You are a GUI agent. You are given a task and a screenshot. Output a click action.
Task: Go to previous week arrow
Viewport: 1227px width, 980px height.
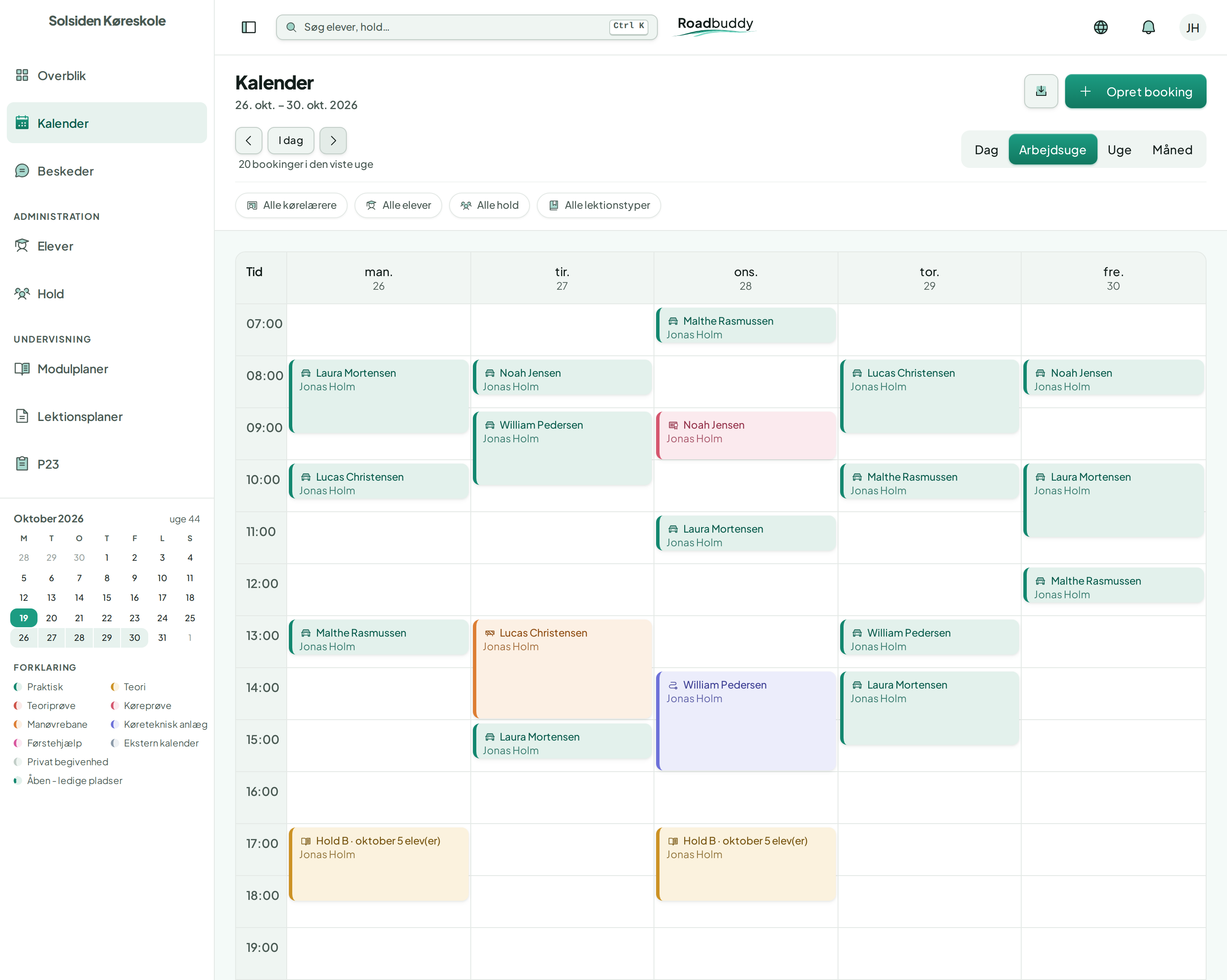249,141
